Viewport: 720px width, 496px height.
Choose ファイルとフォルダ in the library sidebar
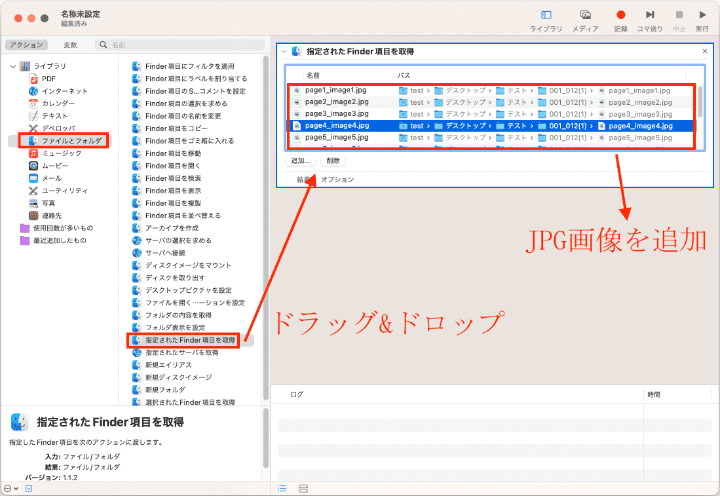tap(68, 141)
